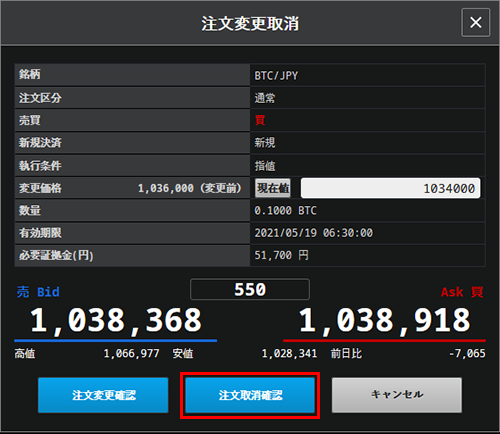This screenshot has height=434, width=500.
Task: Click the price input field showing 1034000
Action: 390,188
